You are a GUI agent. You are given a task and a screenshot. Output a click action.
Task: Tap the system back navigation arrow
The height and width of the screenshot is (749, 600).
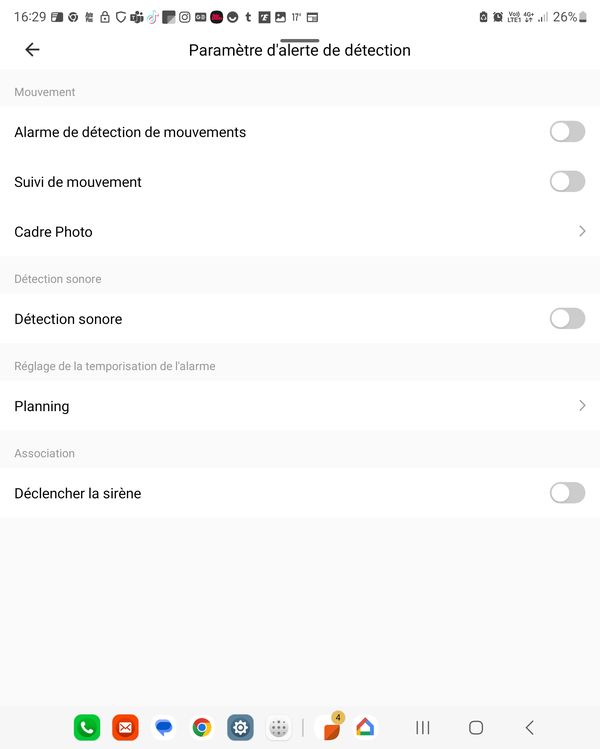point(529,728)
